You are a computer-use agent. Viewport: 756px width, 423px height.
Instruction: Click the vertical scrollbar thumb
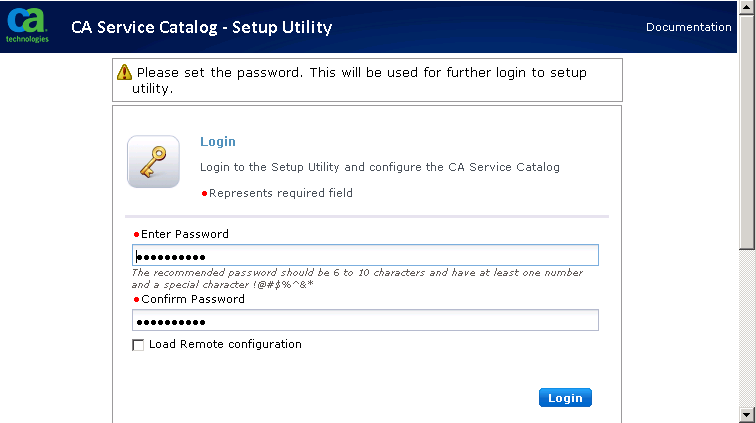(747, 130)
